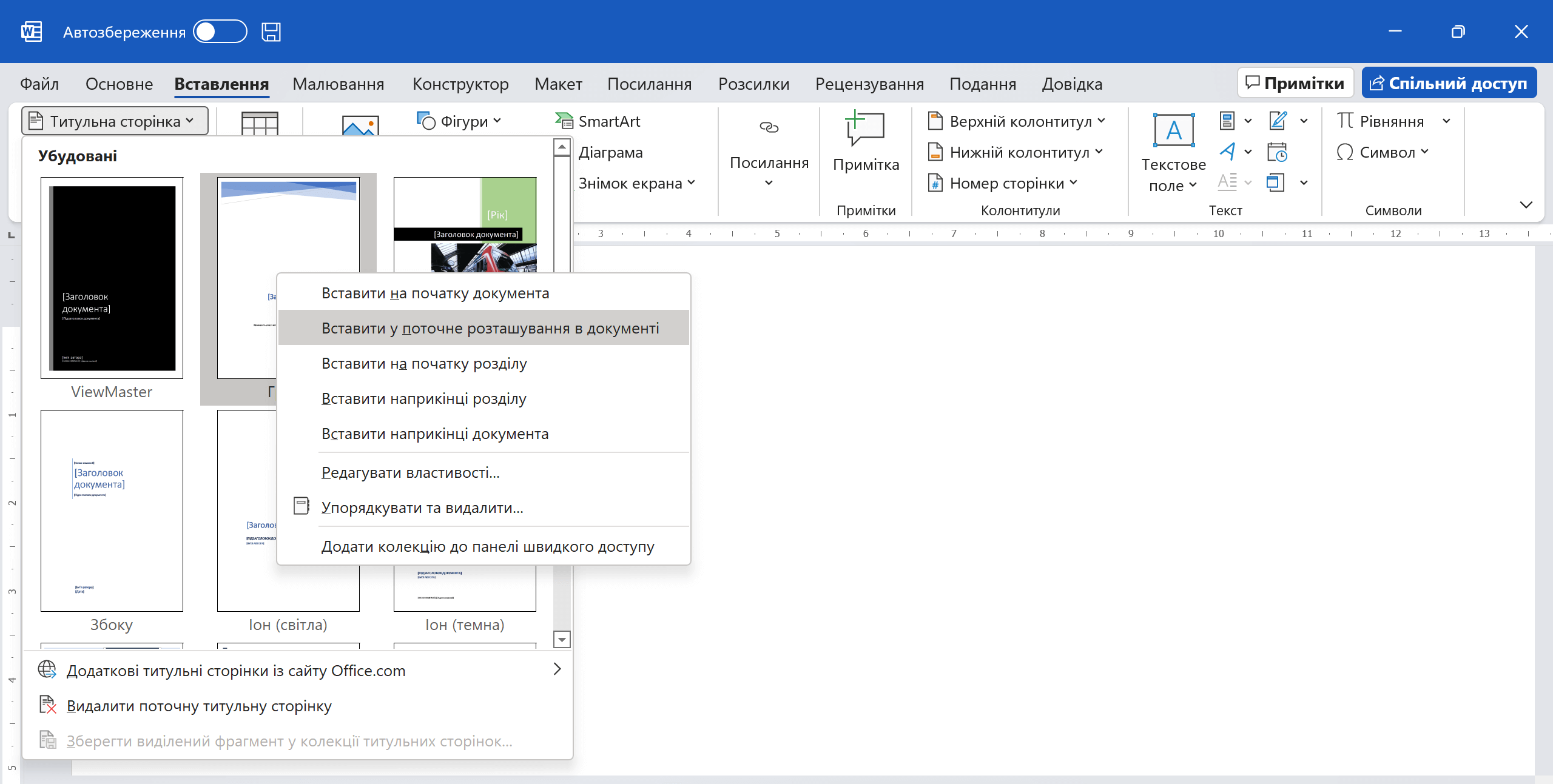This screenshot has height=784, width=1553.
Task: Click the Signature line icon
Action: [x=1278, y=121]
